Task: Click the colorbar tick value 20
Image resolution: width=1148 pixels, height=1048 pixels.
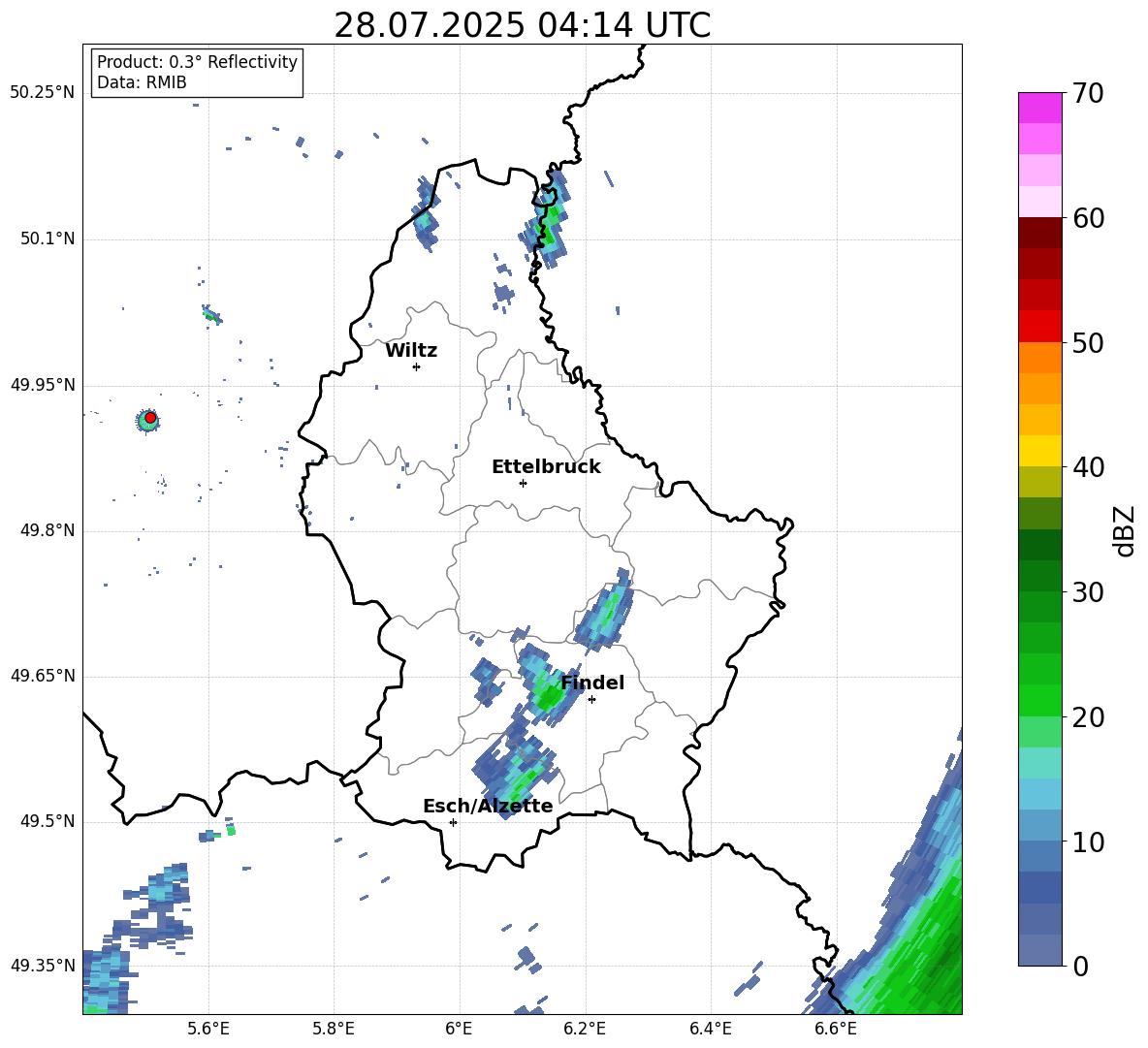Action: 1088,717
